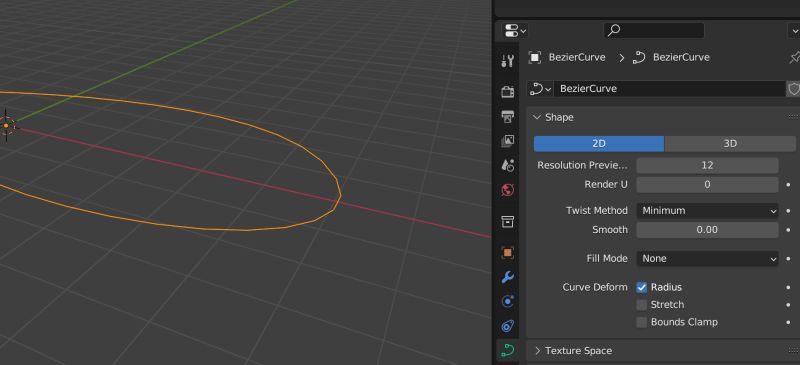Enable the Bounds Clamp checkbox
The image size is (800, 365).
click(x=642, y=322)
